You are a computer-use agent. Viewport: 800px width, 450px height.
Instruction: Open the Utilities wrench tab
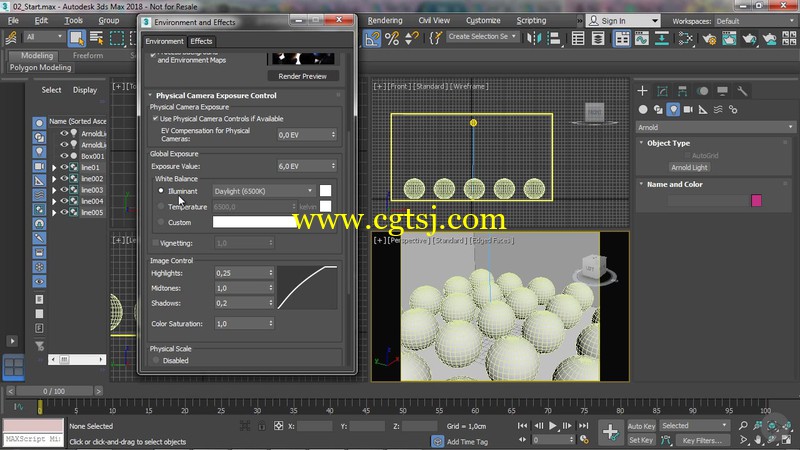pos(742,91)
